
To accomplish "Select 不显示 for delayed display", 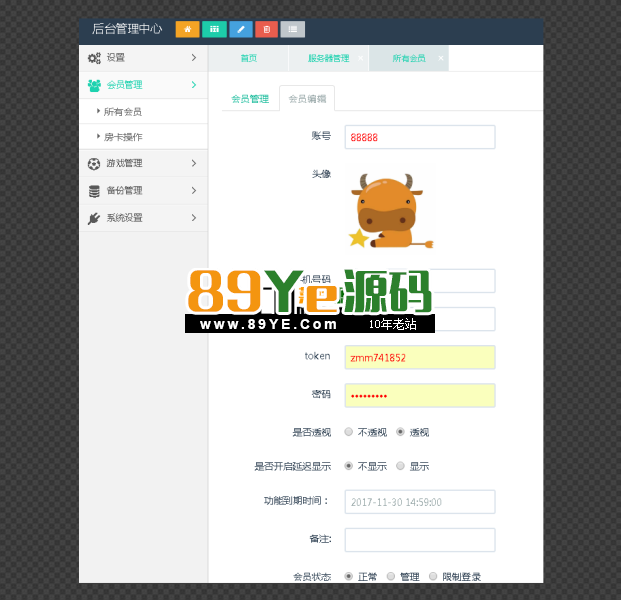I will 349,466.
